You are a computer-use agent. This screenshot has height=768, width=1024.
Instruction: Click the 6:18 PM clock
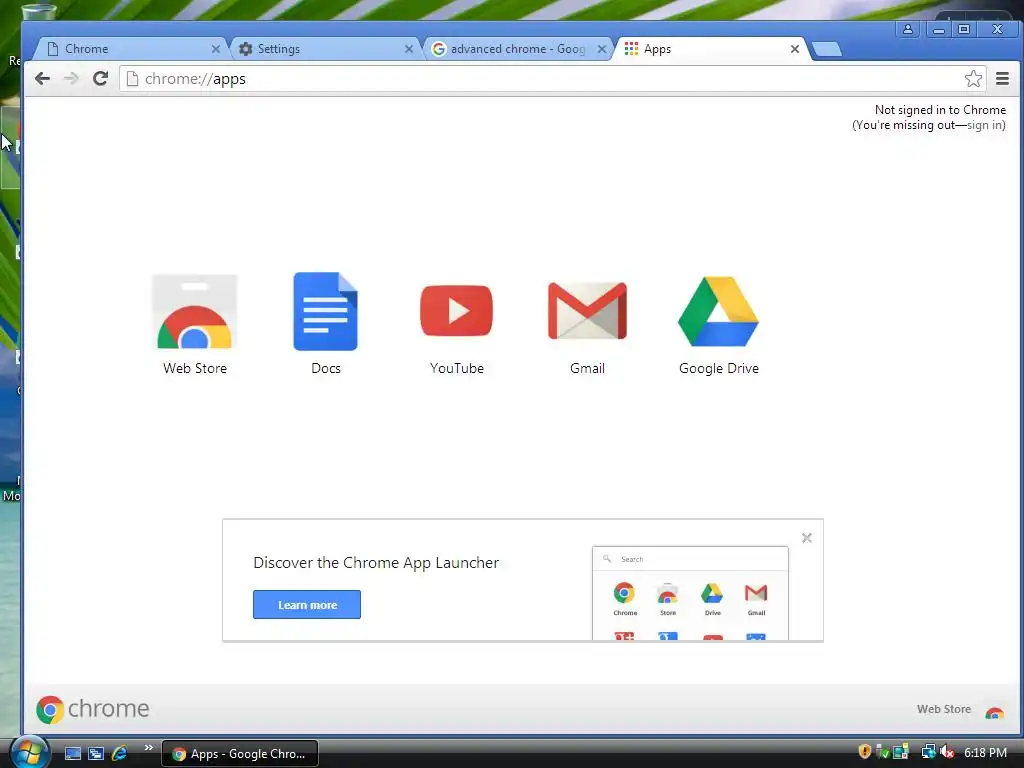point(985,753)
